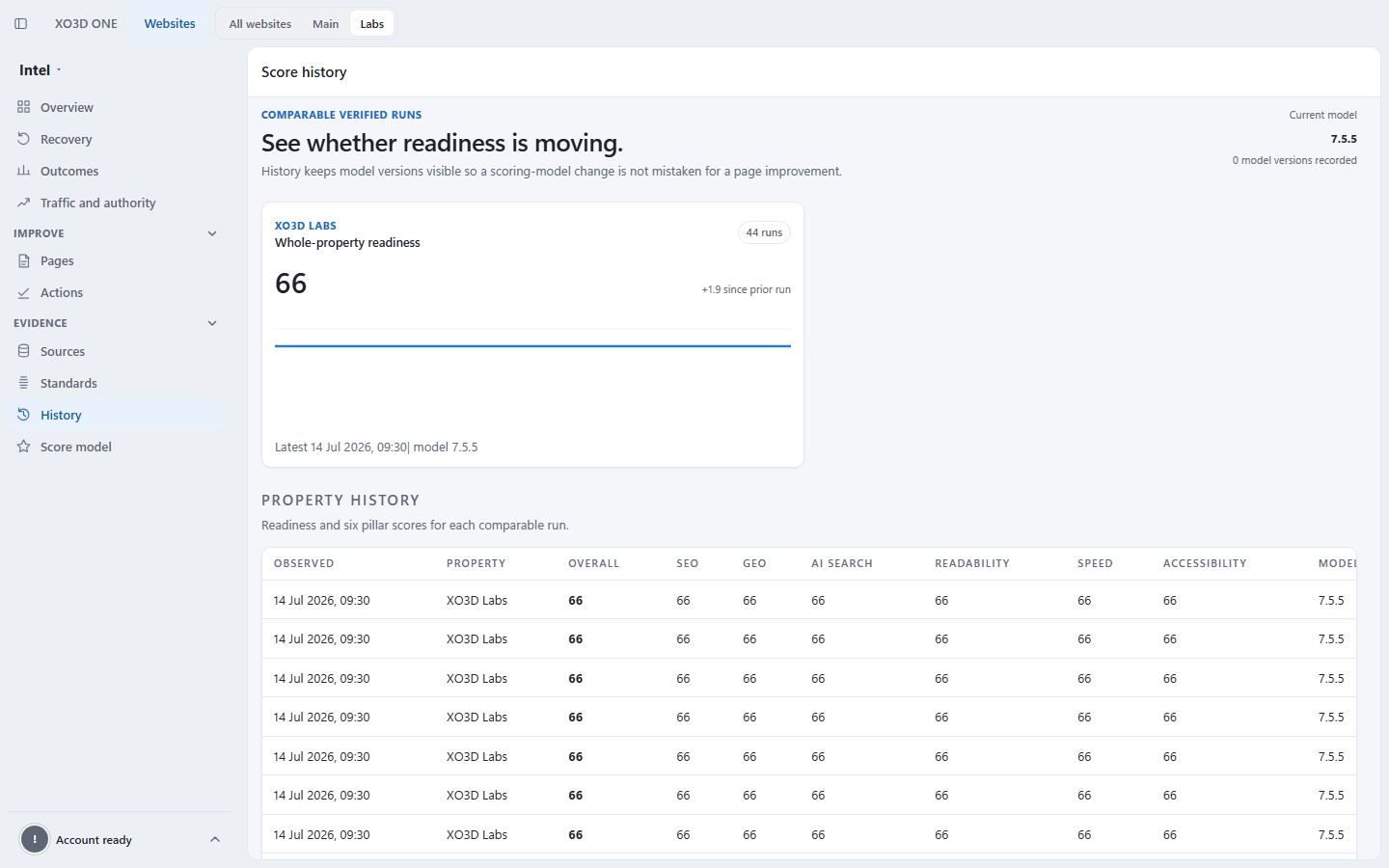This screenshot has height=868, width=1389.
Task: Click the History clock icon
Action: point(24,415)
